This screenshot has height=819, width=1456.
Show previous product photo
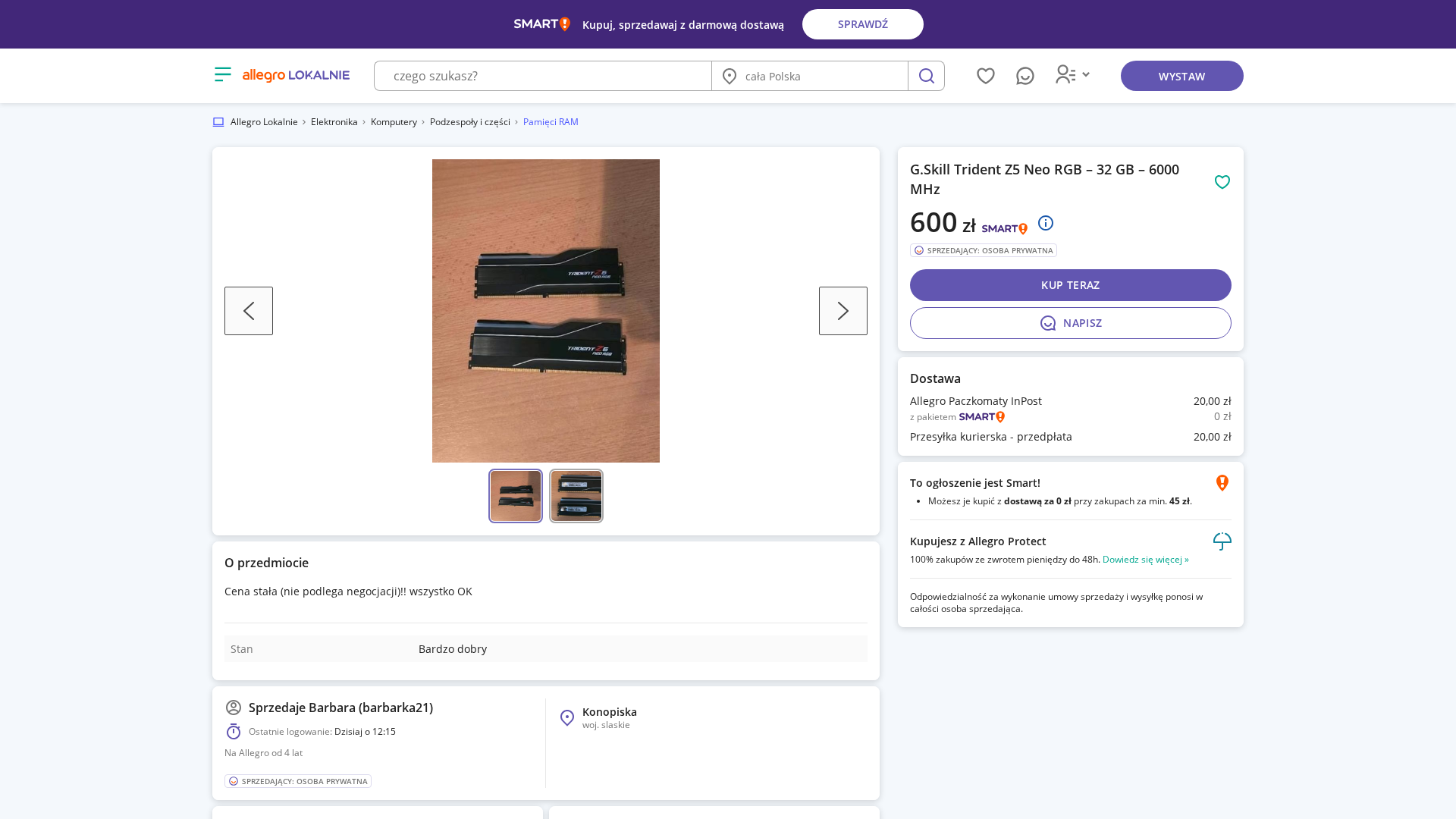(249, 311)
